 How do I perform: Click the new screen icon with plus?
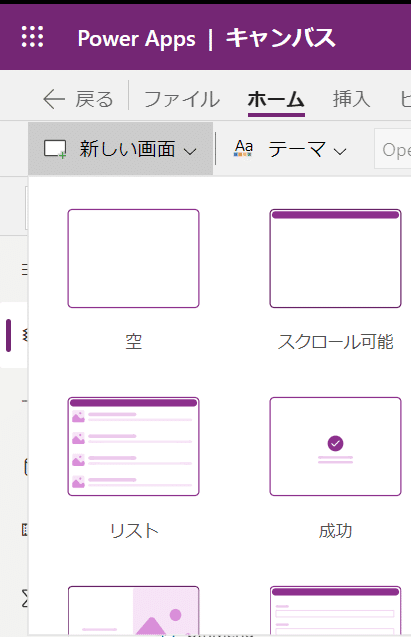55,149
